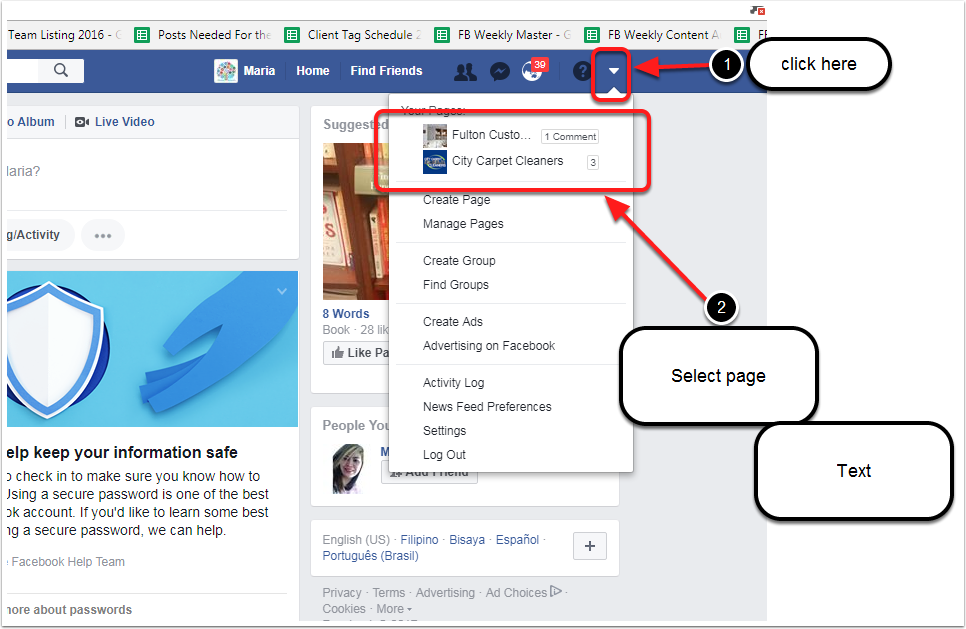Click into the status composer text area
The width and height of the screenshot is (966, 629).
(148, 172)
